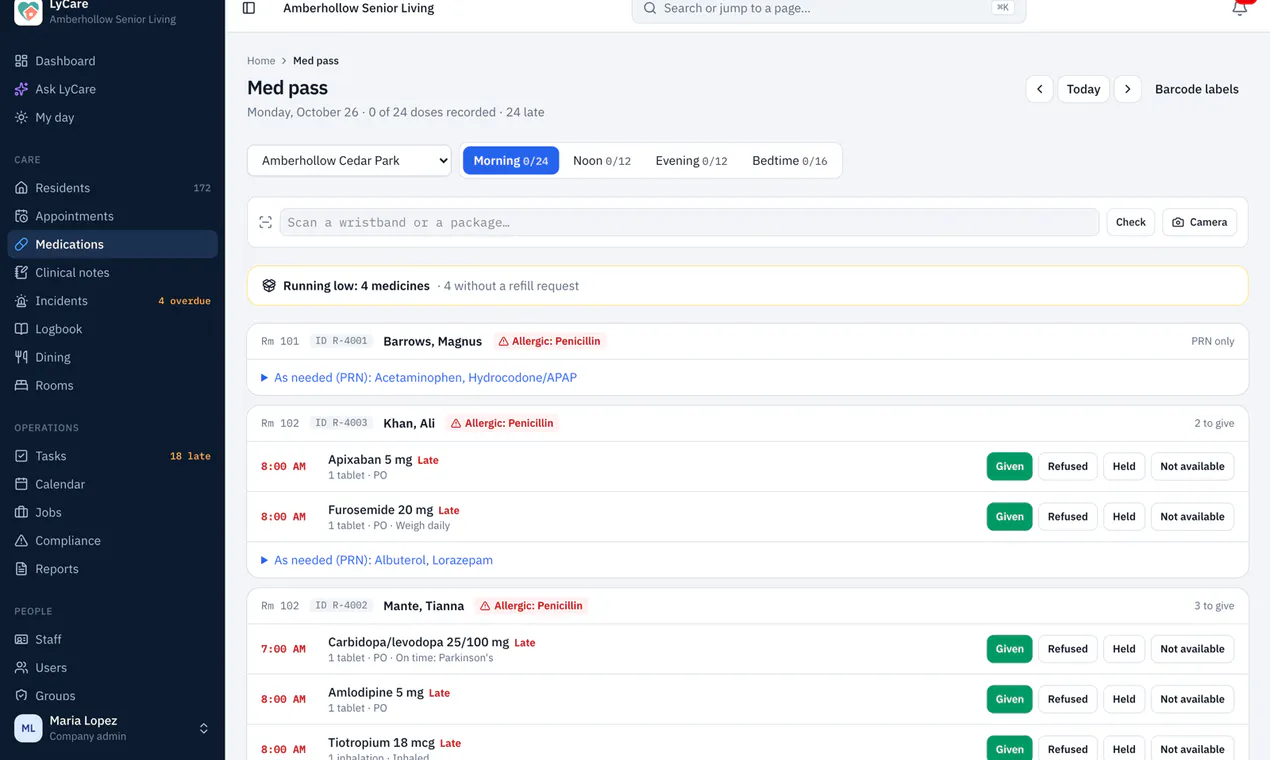Open Maria Lopez account switcher
The width and height of the screenshot is (1270, 760).
112,728
